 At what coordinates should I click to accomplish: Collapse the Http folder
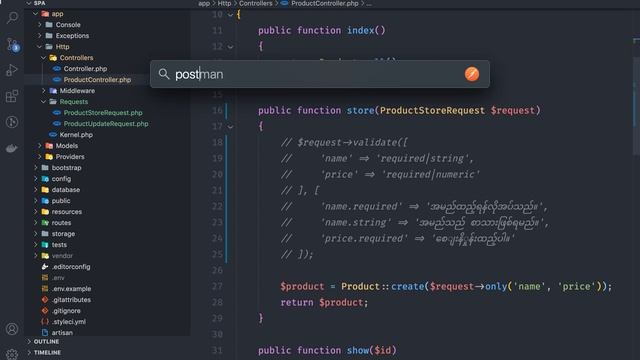pyautogui.click(x=40, y=47)
